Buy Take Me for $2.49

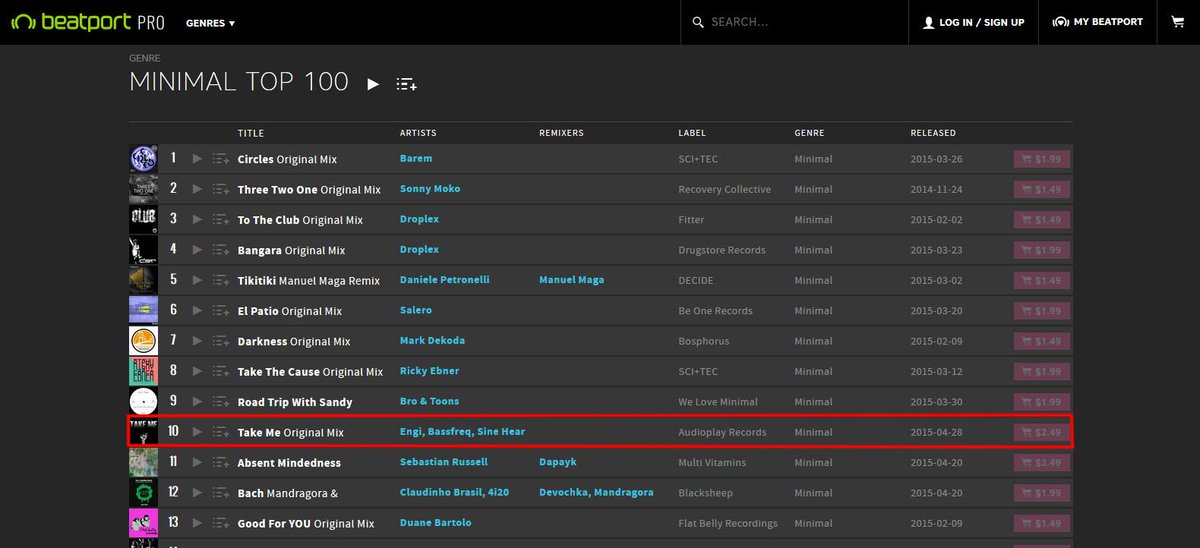pos(1043,432)
